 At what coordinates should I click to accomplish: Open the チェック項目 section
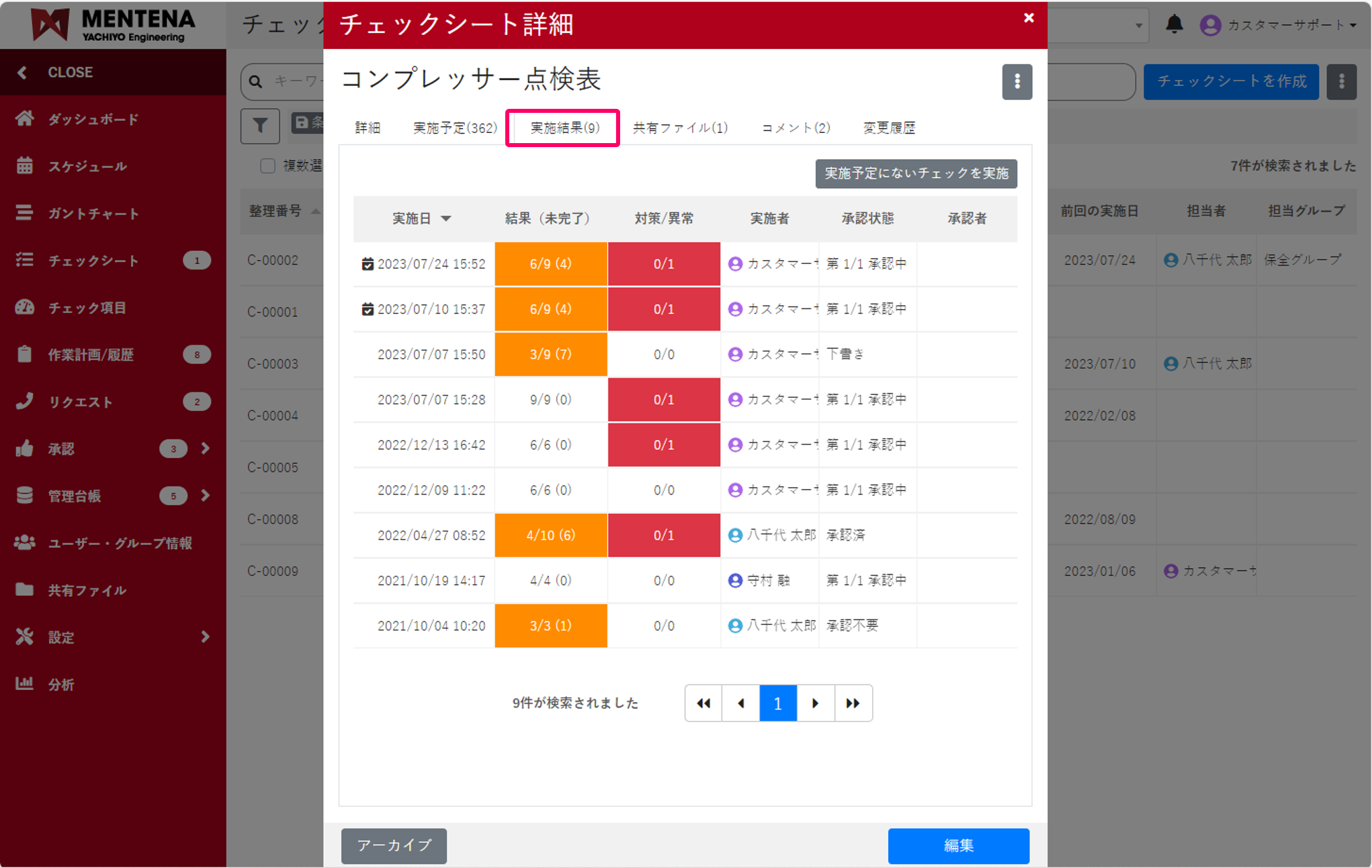[x=87, y=307]
